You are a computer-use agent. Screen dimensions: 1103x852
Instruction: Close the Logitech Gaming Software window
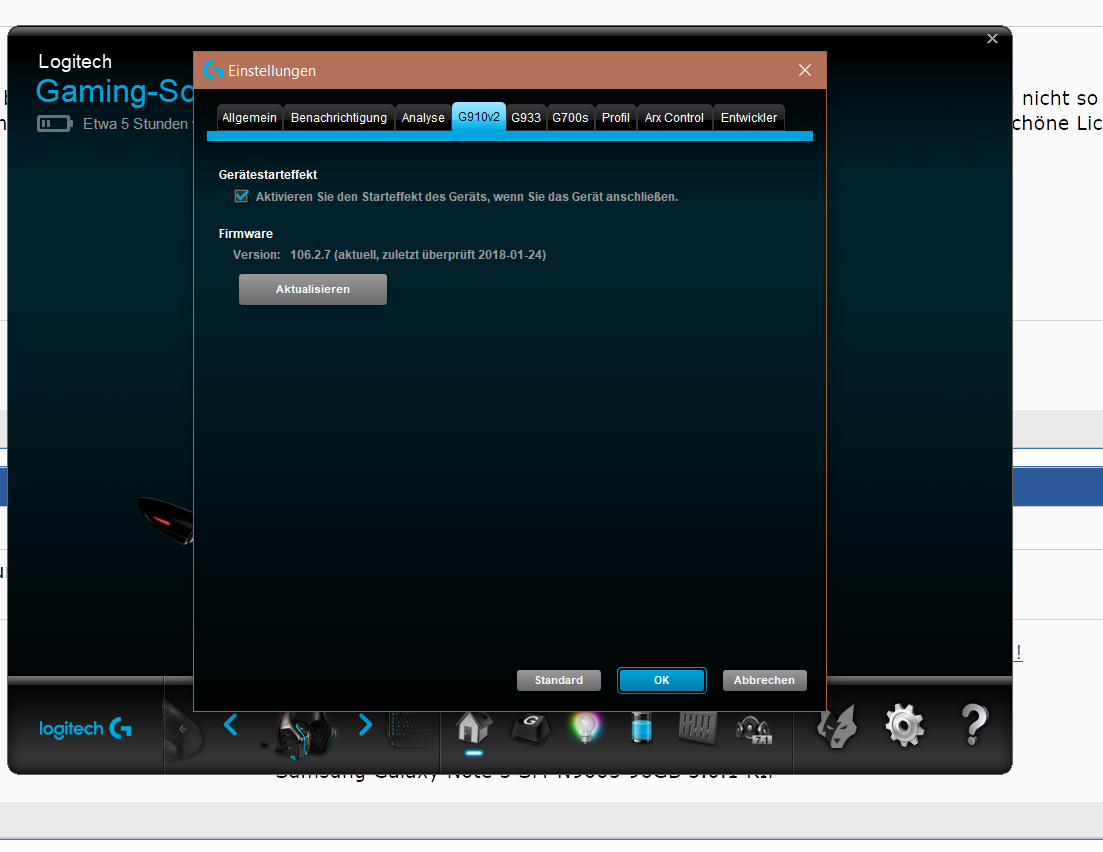pos(992,39)
